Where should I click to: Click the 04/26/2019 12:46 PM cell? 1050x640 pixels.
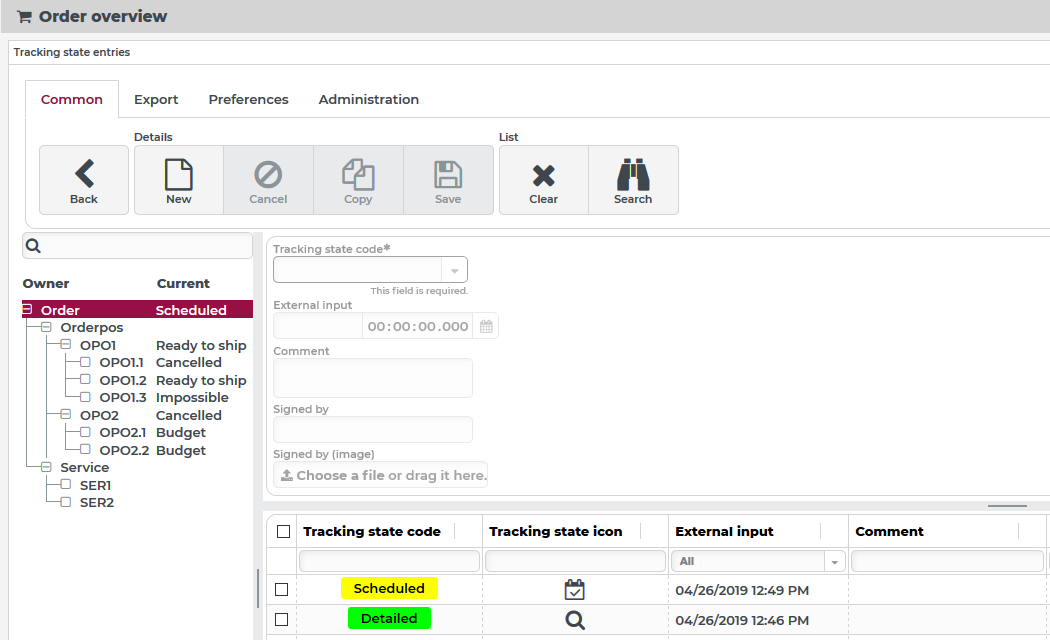pos(742,621)
